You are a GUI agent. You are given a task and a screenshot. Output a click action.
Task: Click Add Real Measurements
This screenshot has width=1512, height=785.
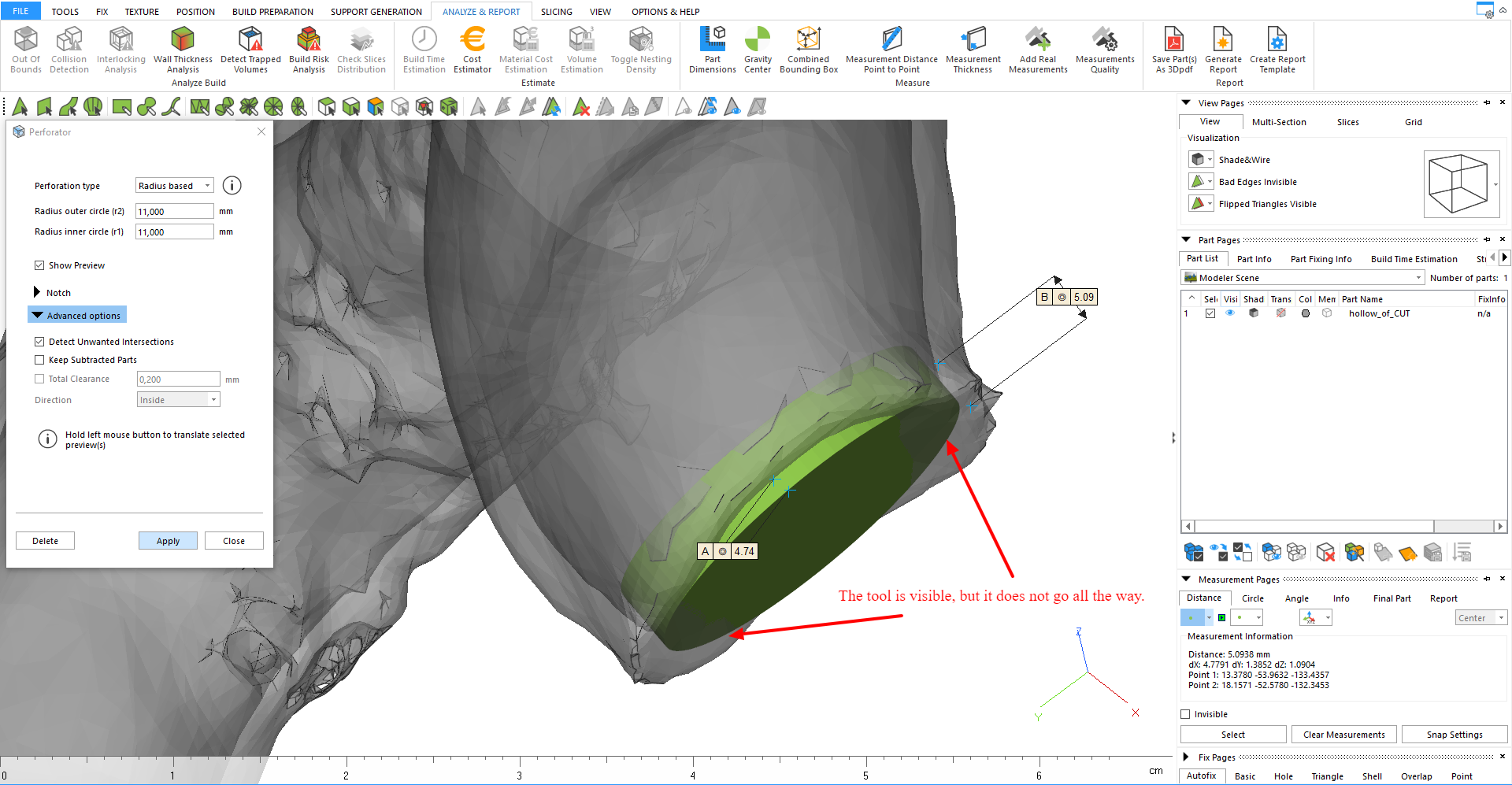point(1038,50)
